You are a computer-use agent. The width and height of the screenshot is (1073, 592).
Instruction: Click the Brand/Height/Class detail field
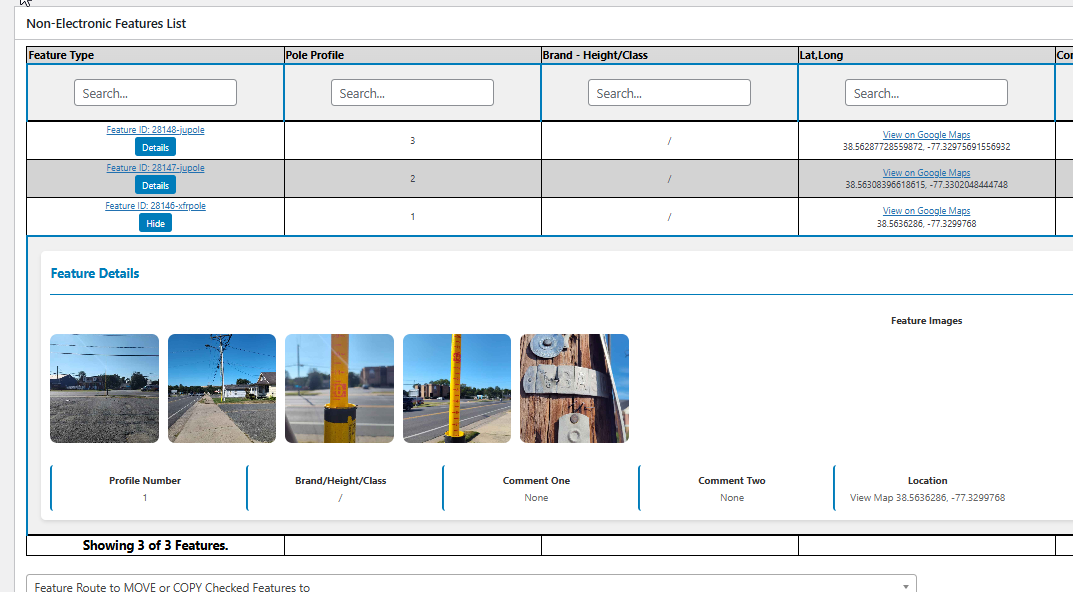[x=341, y=489]
